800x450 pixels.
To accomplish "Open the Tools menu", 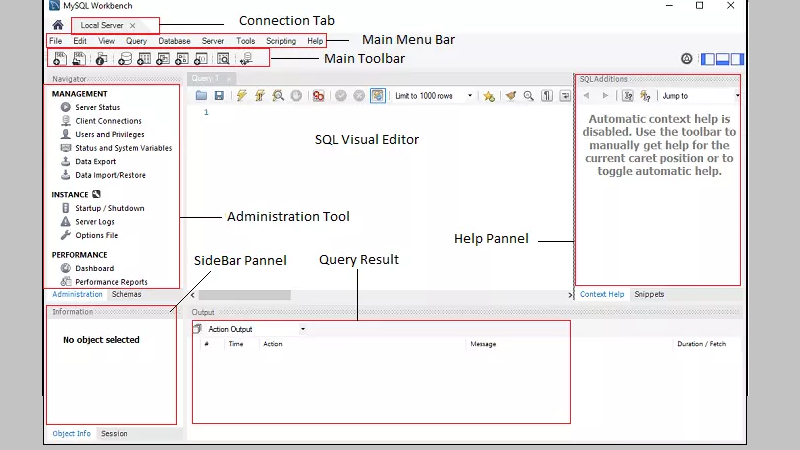I will point(245,41).
